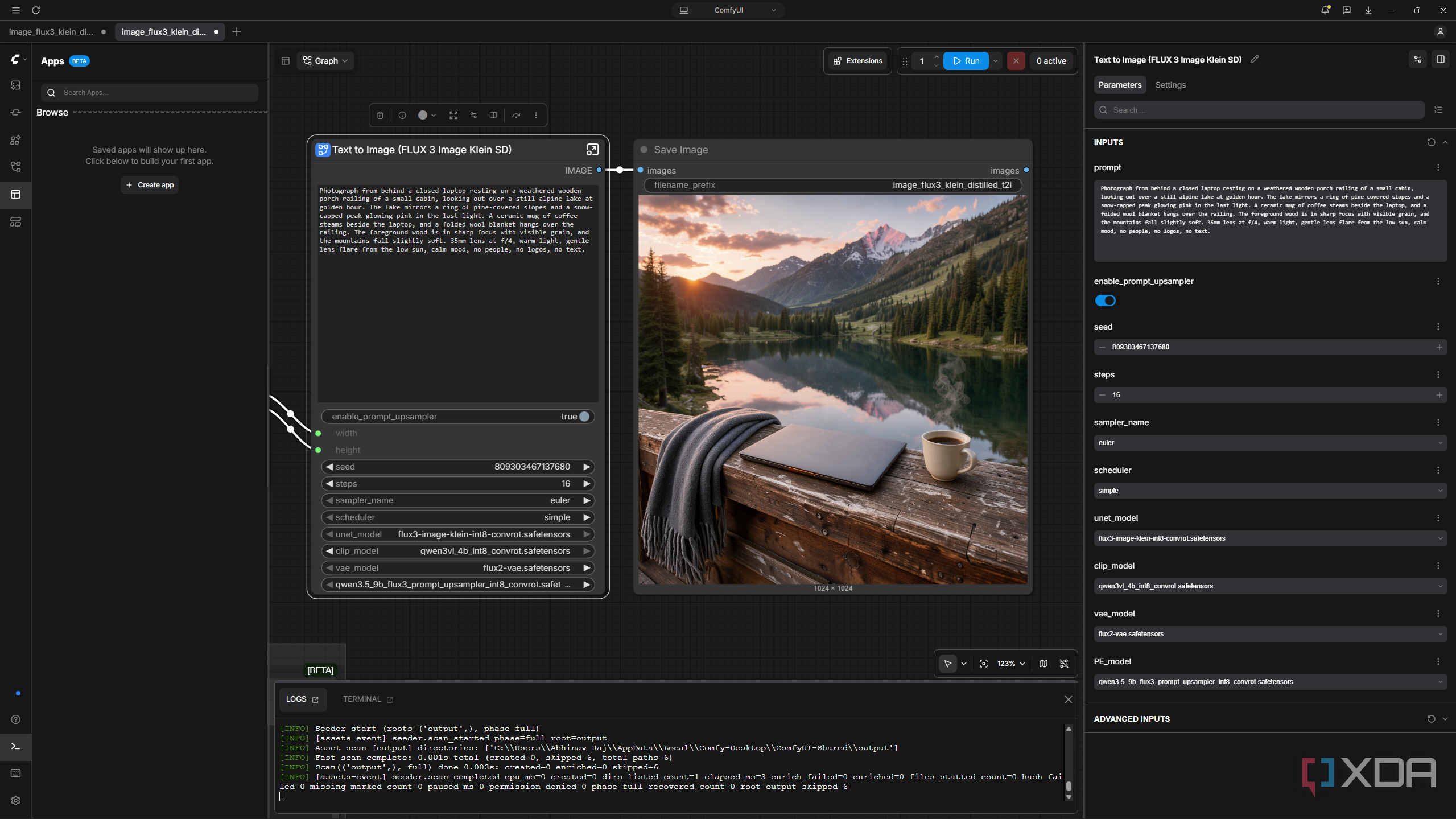Toggle minimap icon in canvas controls
This screenshot has width=1456, height=819.
click(1043, 664)
